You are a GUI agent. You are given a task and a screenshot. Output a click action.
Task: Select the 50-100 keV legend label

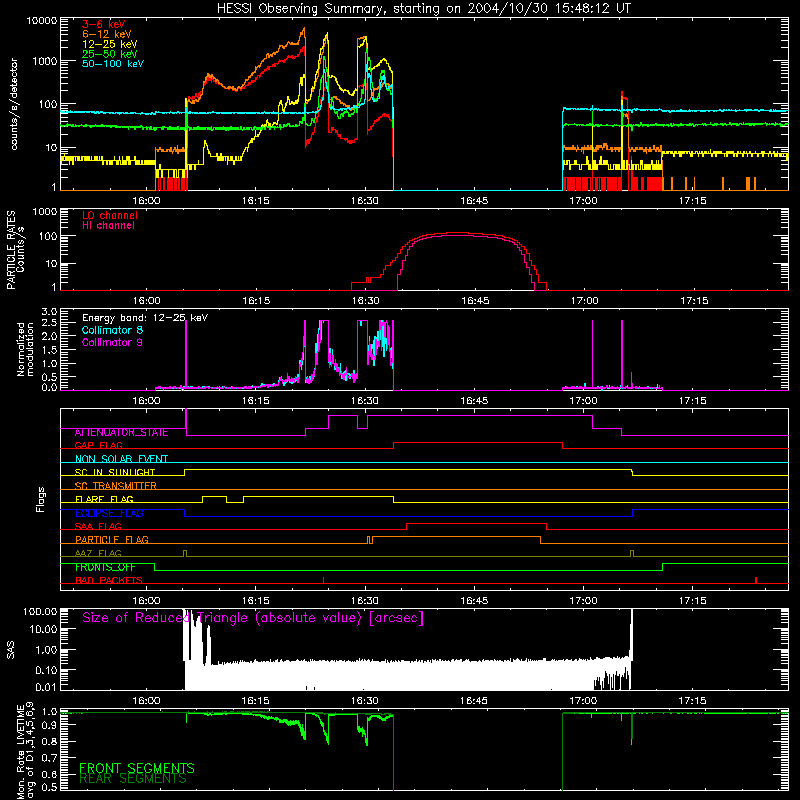pyautogui.click(x=113, y=64)
